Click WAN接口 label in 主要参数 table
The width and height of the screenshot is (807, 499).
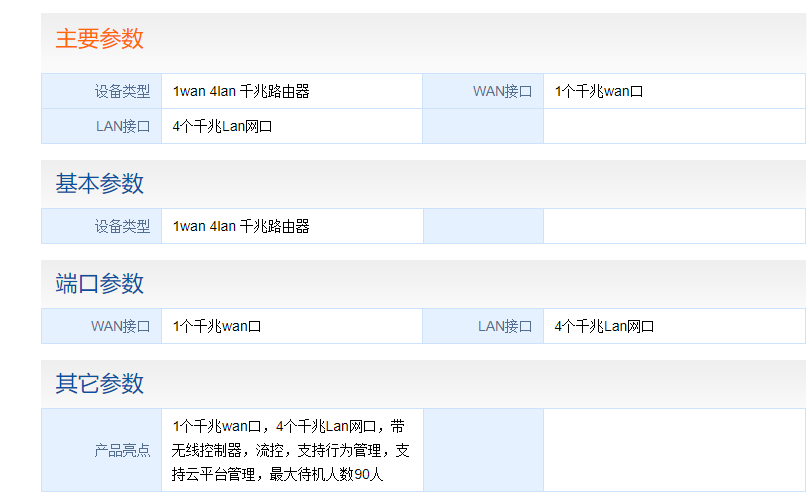pos(502,92)
